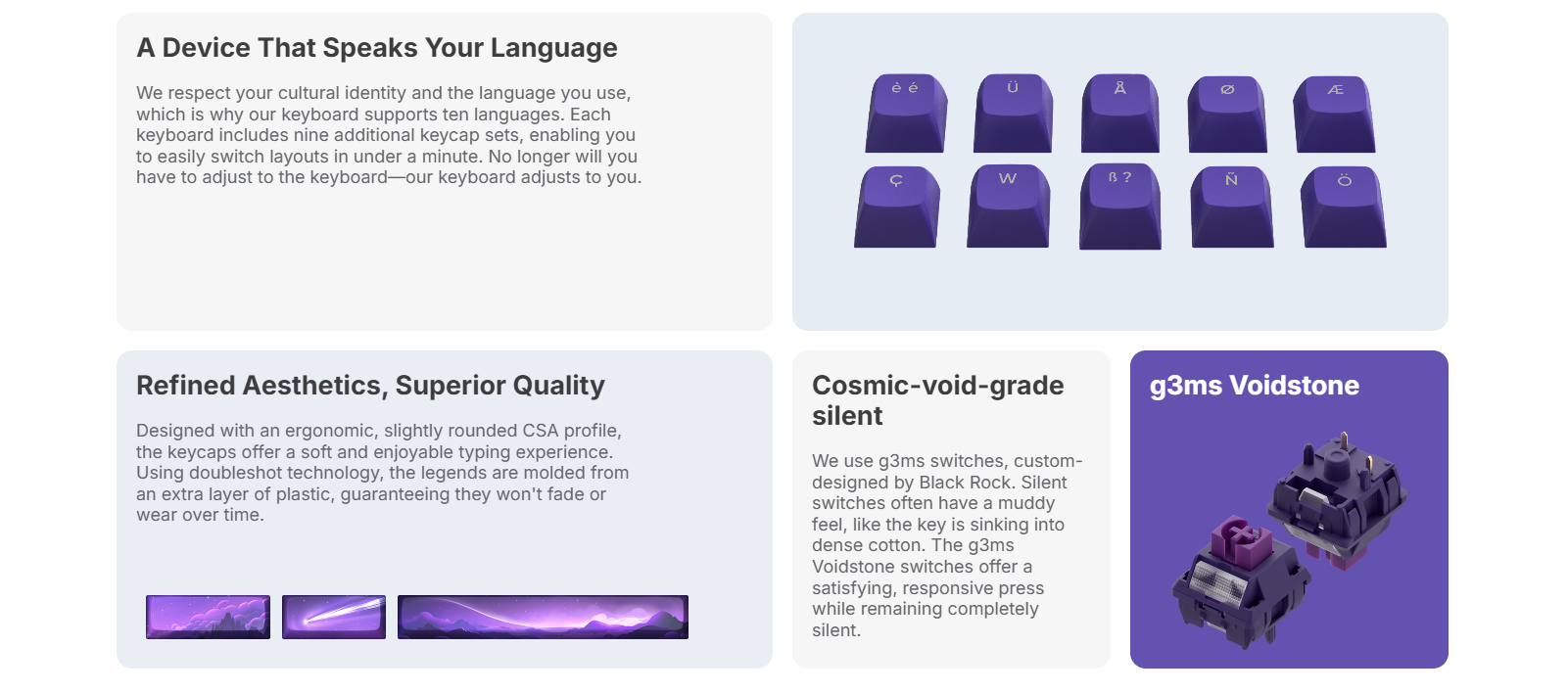
Task: Click the W keycap
Action: point(1008,206)
